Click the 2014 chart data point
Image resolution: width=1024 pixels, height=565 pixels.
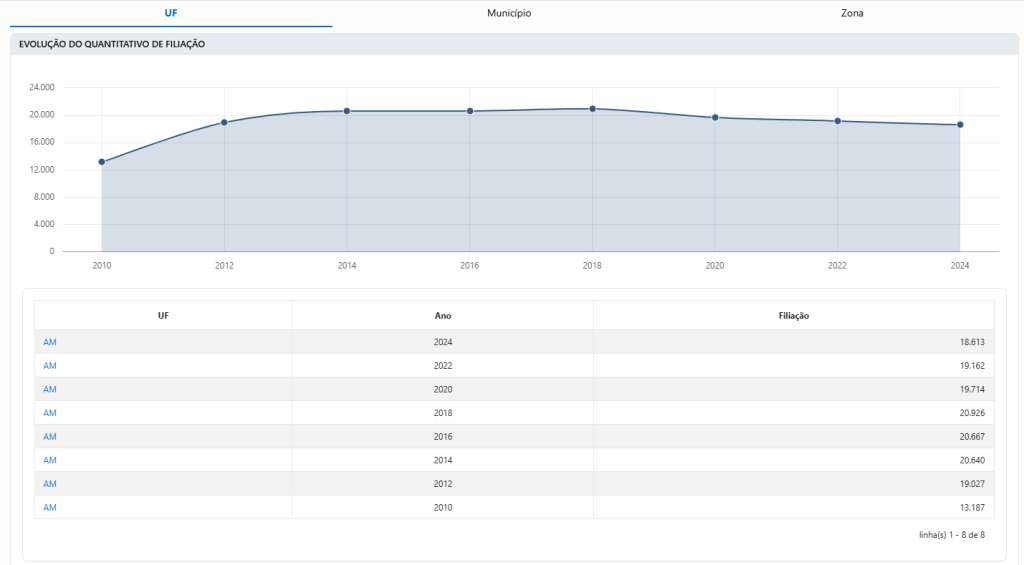(x=347, y=111)
